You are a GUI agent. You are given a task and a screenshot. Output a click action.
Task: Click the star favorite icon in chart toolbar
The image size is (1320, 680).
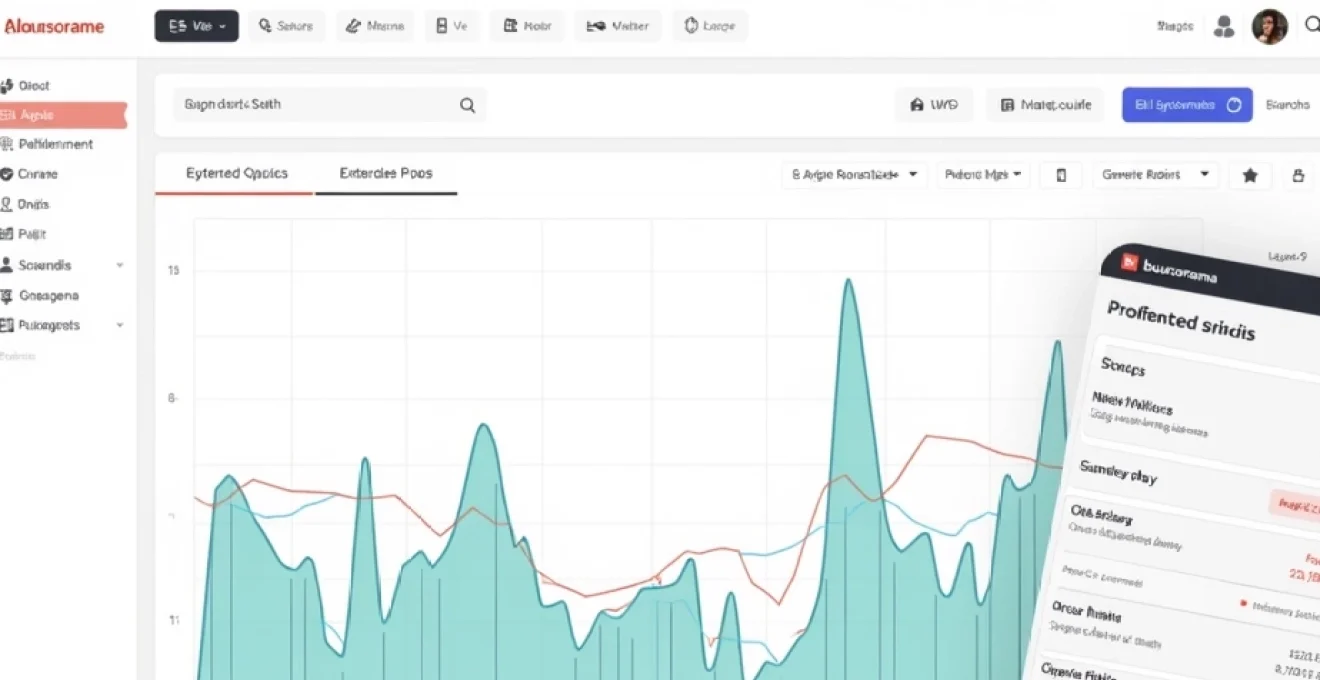(1249, 175)
